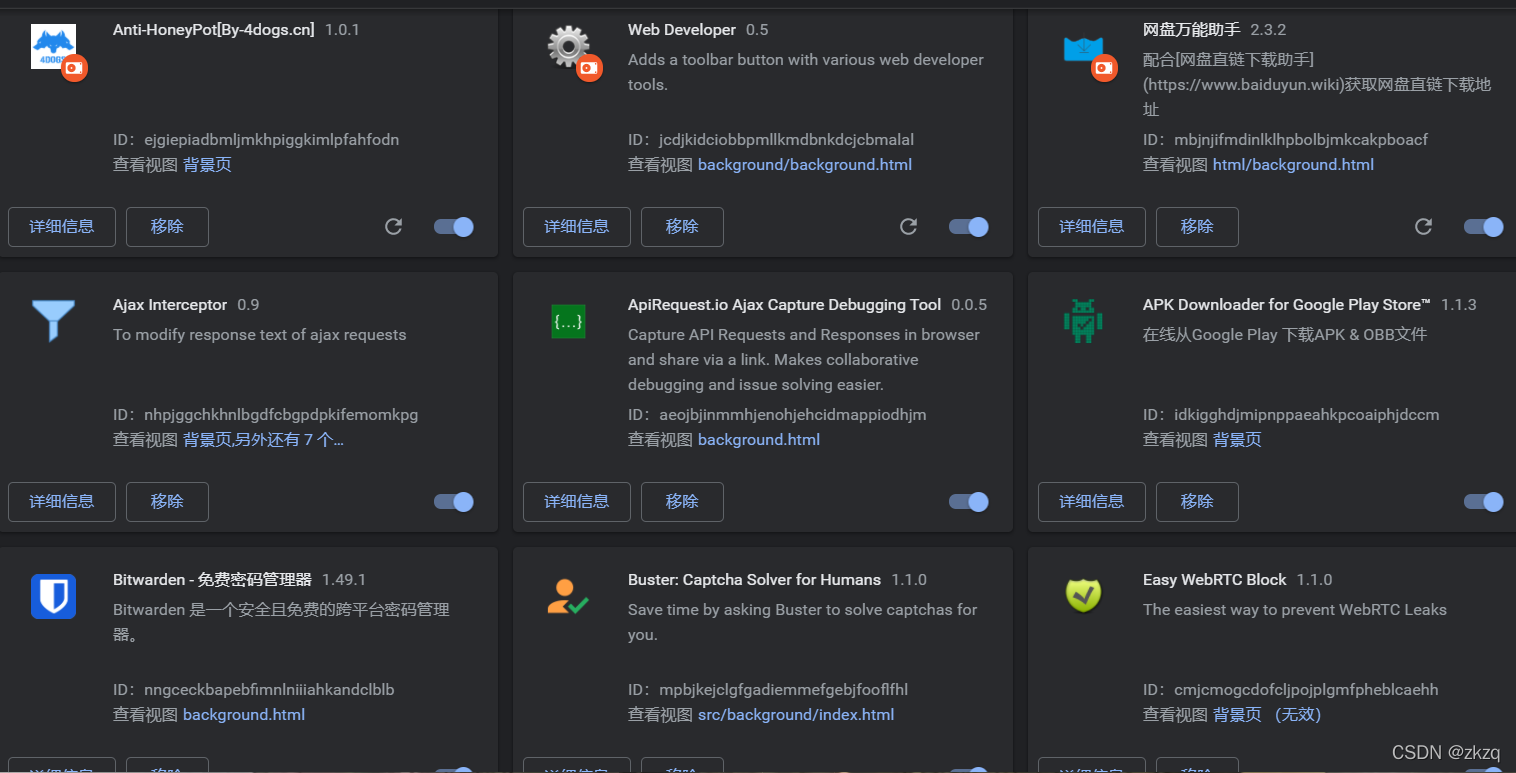Remove the Ajax Interceptor extension
The height and width of the screenshot is (773, 1516).
click(167, 502)
